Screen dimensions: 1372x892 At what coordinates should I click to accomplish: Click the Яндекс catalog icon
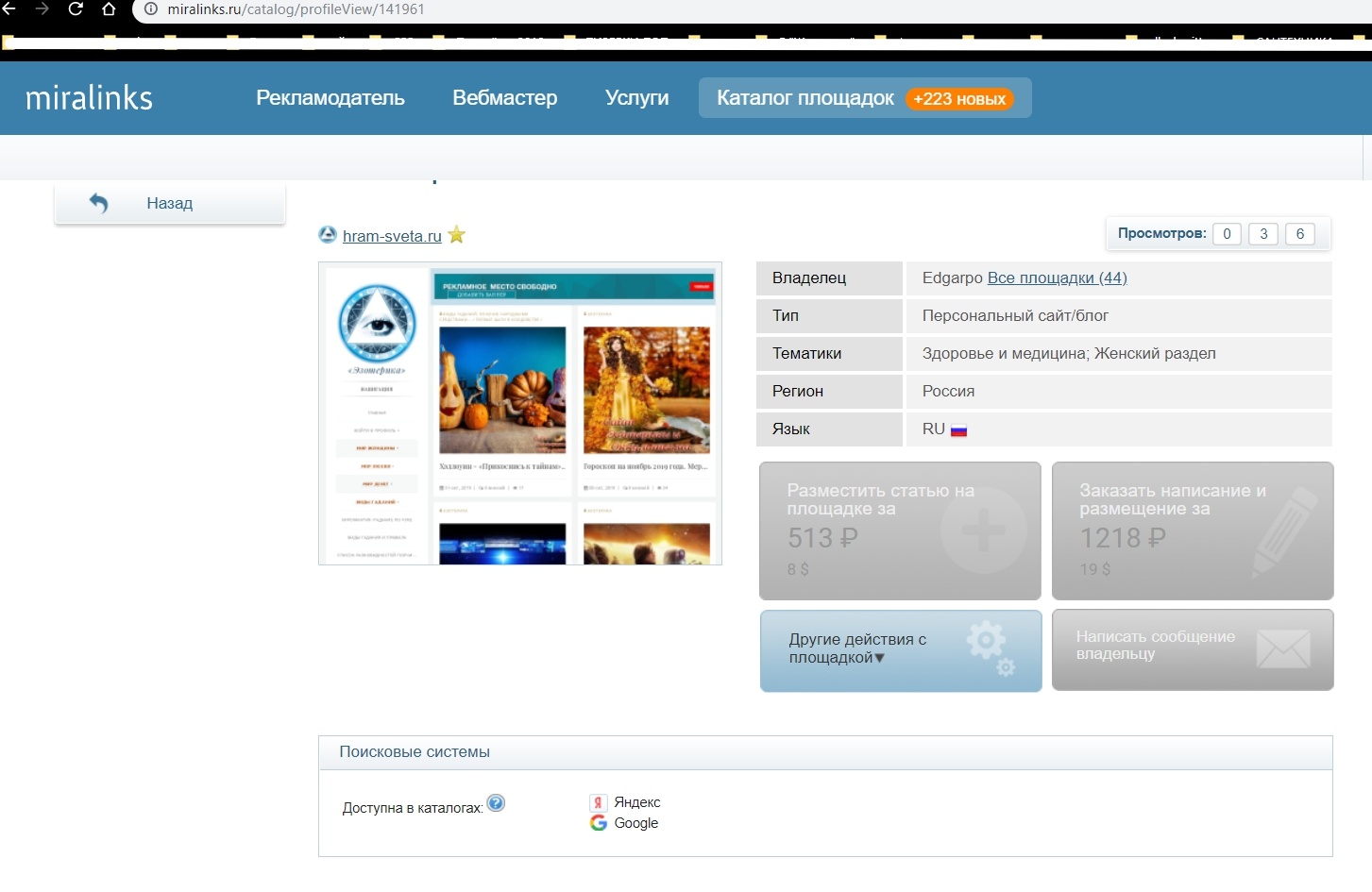point(598,802)
